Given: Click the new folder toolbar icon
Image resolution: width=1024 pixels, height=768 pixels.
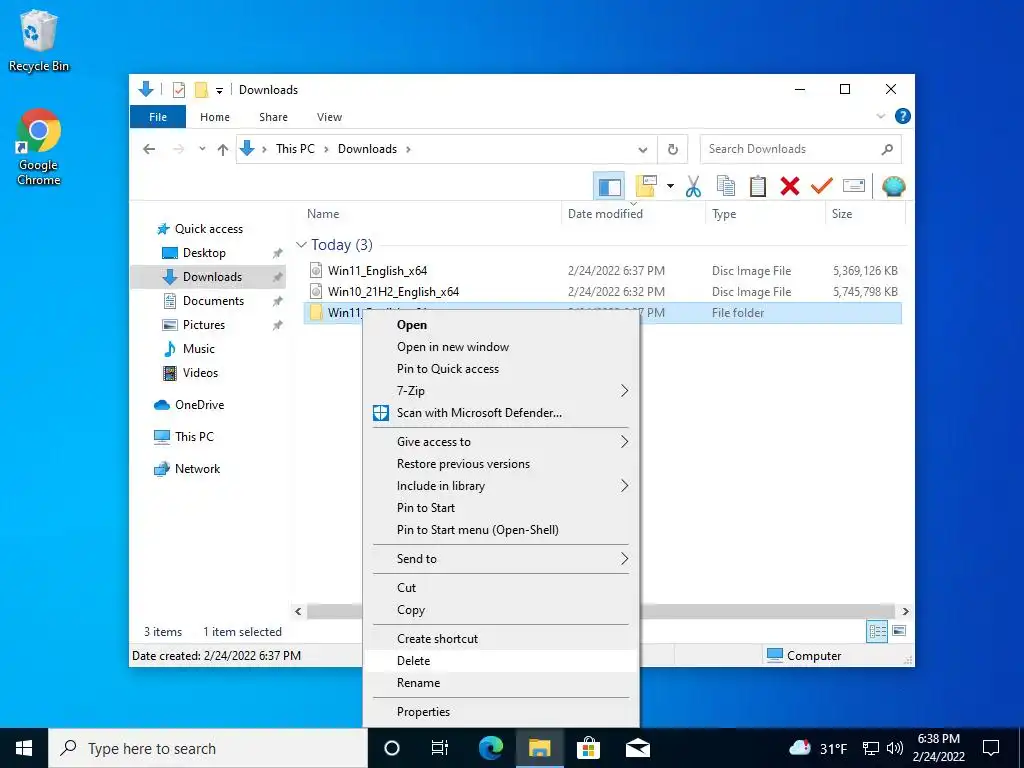Looking at the screenshot, I should 646,187.
